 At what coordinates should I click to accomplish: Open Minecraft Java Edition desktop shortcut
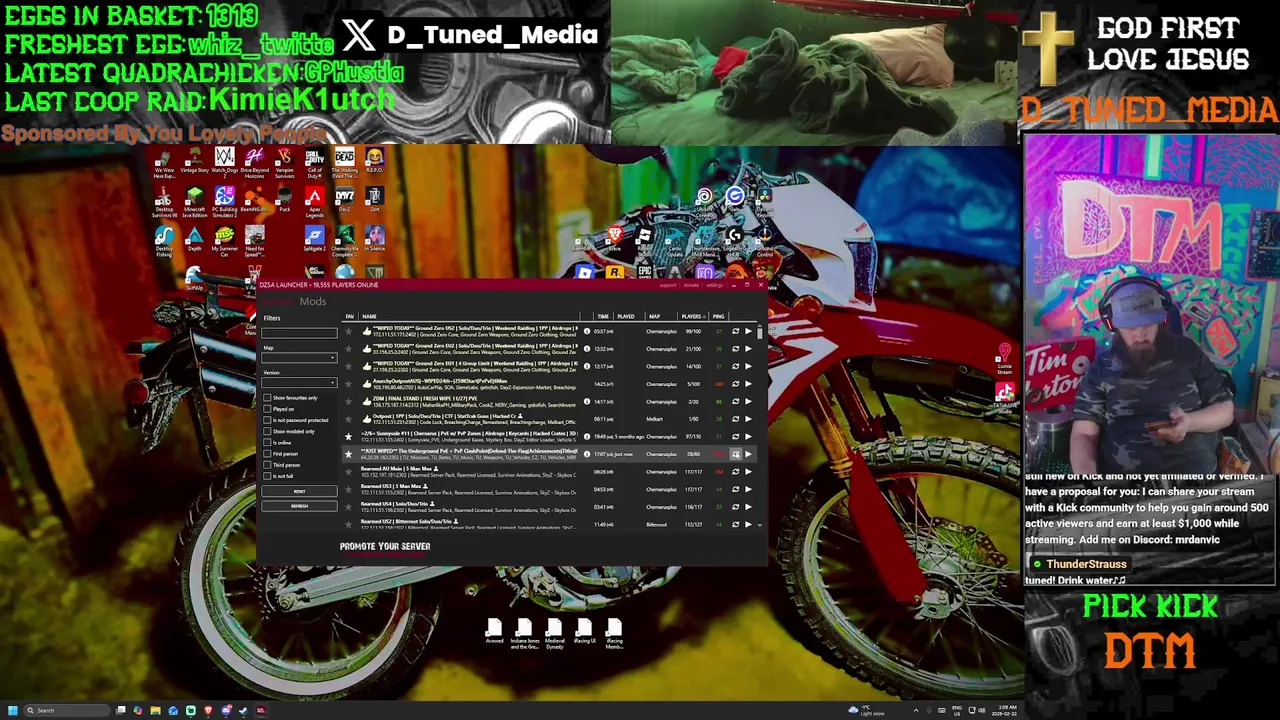[195, 201]
